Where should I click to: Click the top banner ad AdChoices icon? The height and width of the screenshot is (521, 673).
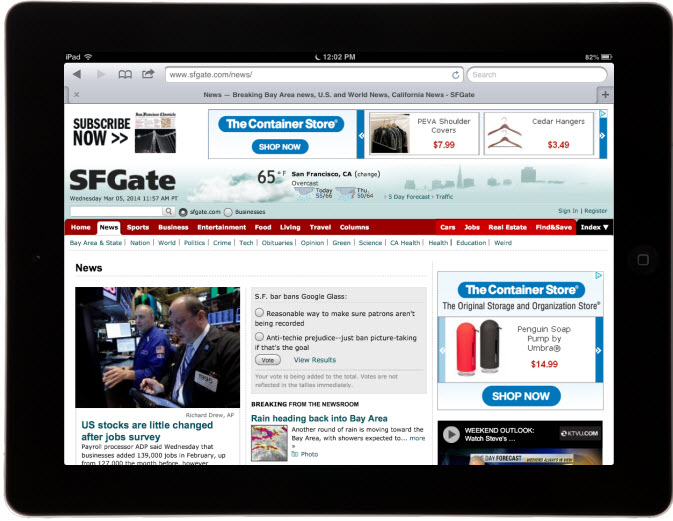pyautogui.click(x=603, y=113)
